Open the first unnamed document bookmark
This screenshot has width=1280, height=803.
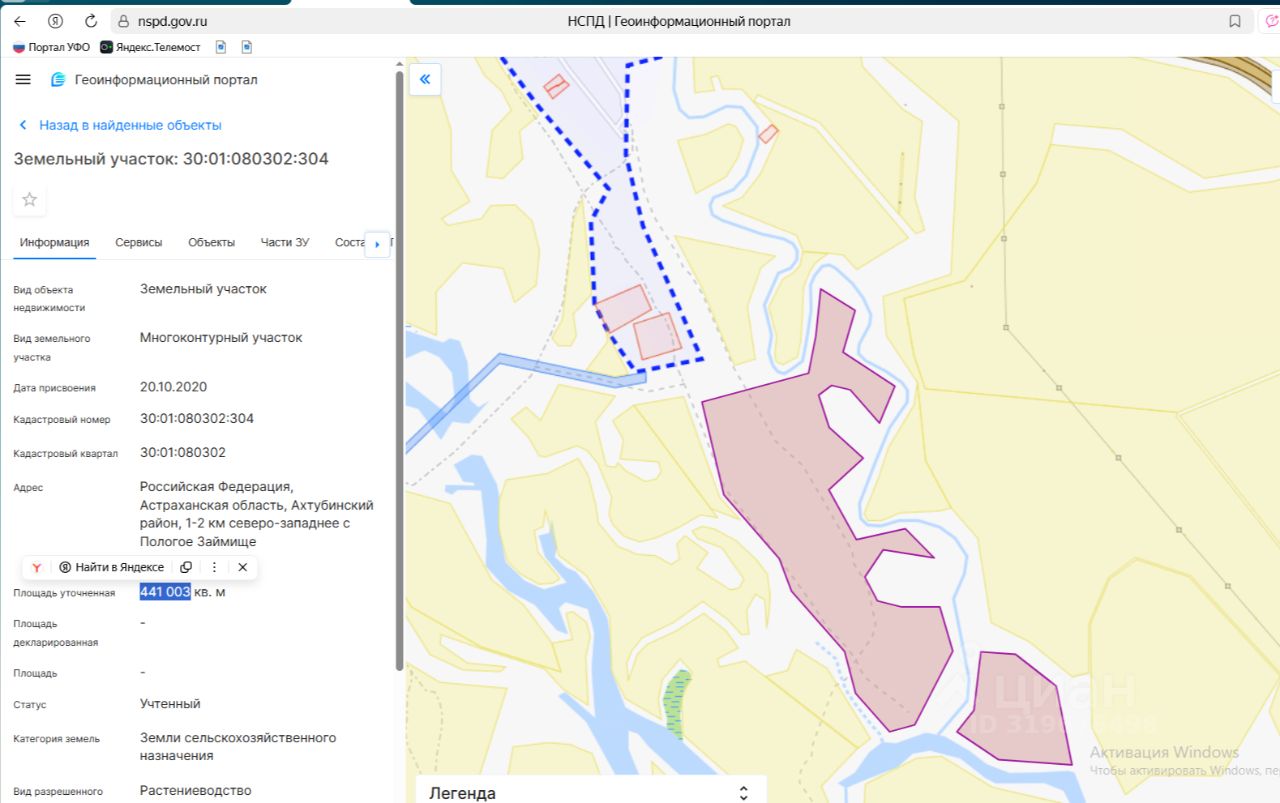click(221, 47)
